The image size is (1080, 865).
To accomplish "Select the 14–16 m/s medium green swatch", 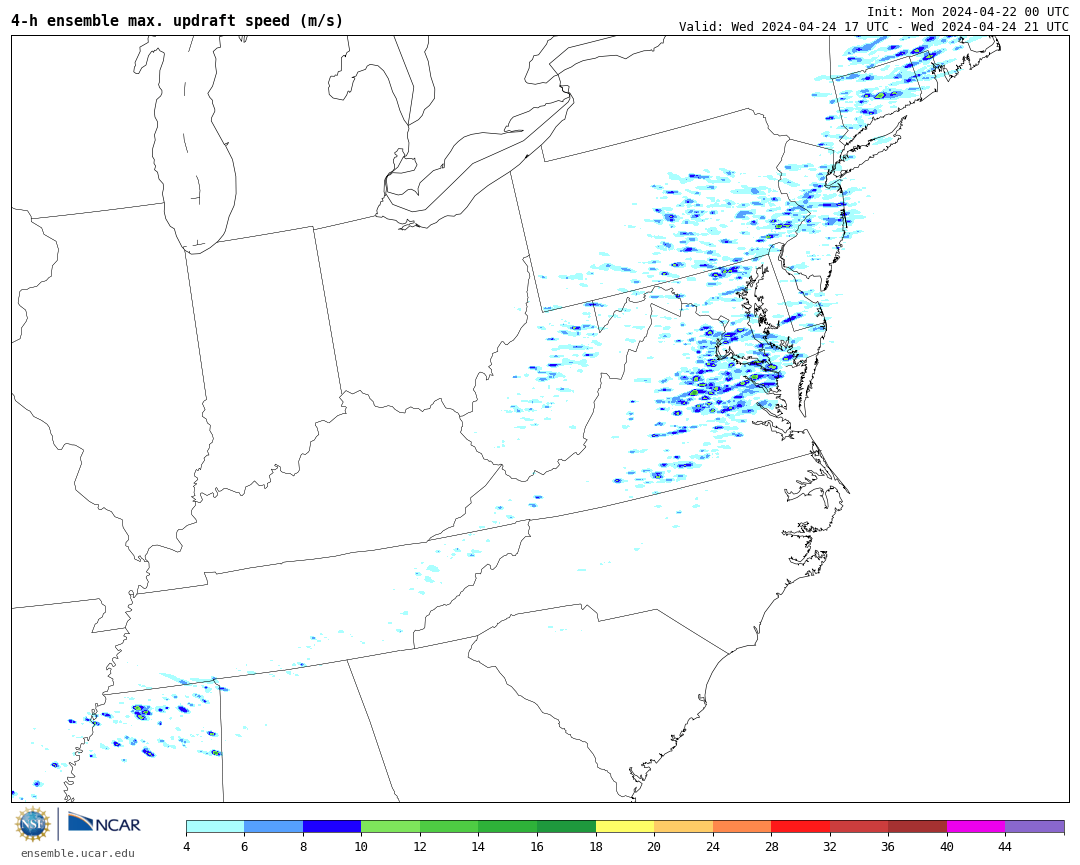I will [508, 826].
